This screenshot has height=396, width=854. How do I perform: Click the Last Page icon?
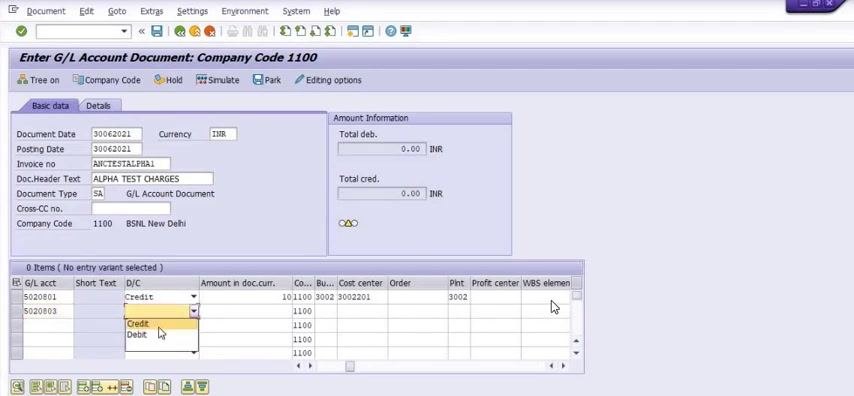330,32
